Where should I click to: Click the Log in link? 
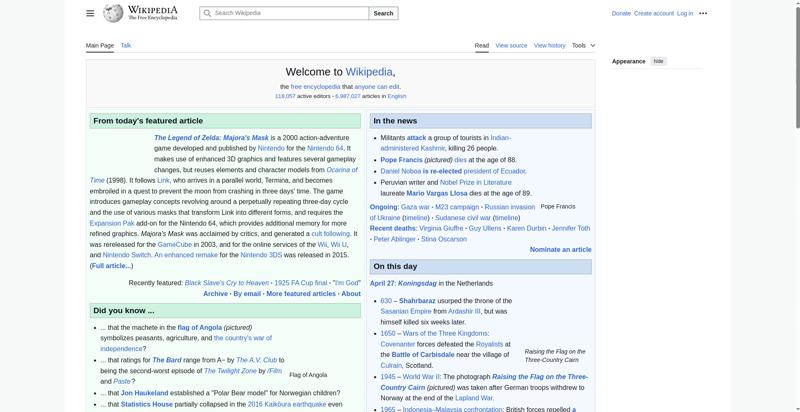coord(685,14)
